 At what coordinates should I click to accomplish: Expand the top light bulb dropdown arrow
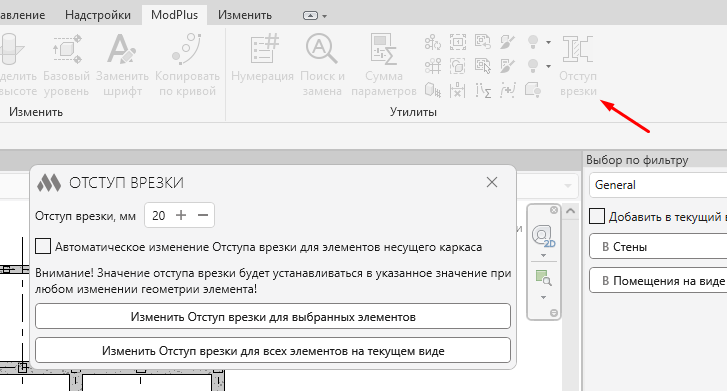548,42
